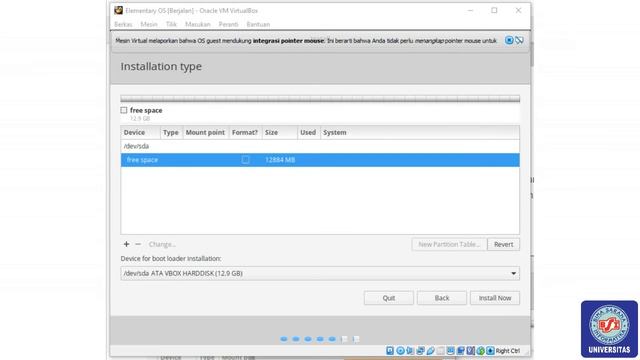Open the Tilik menu

tap(171, 24)
